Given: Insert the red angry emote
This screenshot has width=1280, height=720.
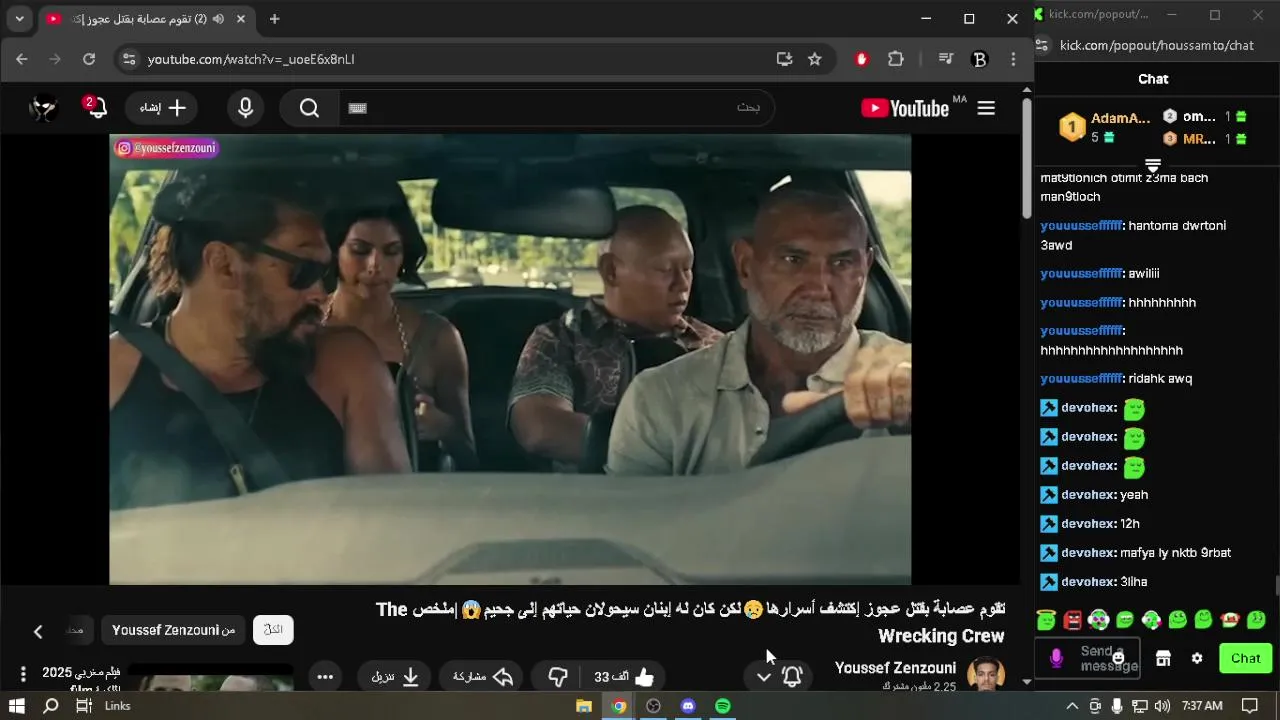Looking at the screenshot, I should pos(1073,620).
